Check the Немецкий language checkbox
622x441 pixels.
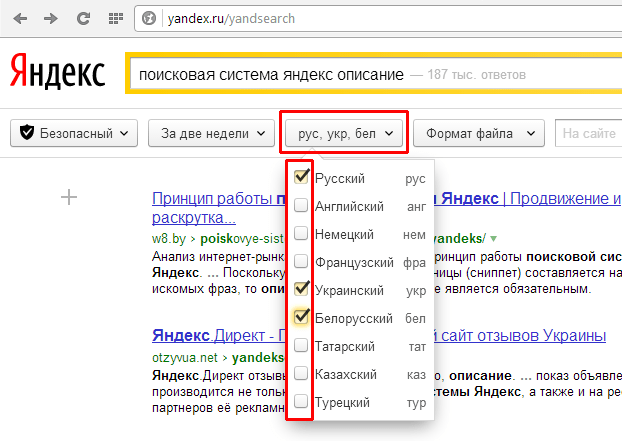[x=301, y=233]
